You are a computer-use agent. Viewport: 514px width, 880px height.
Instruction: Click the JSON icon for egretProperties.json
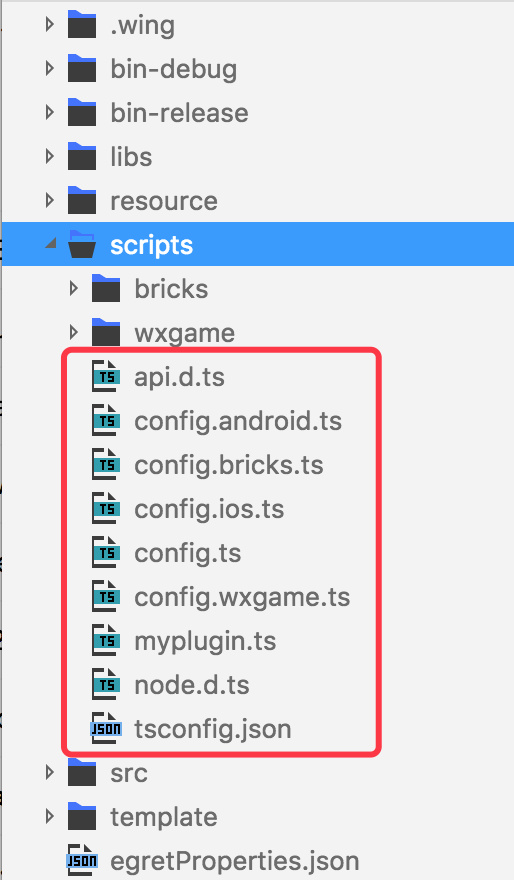82,860
